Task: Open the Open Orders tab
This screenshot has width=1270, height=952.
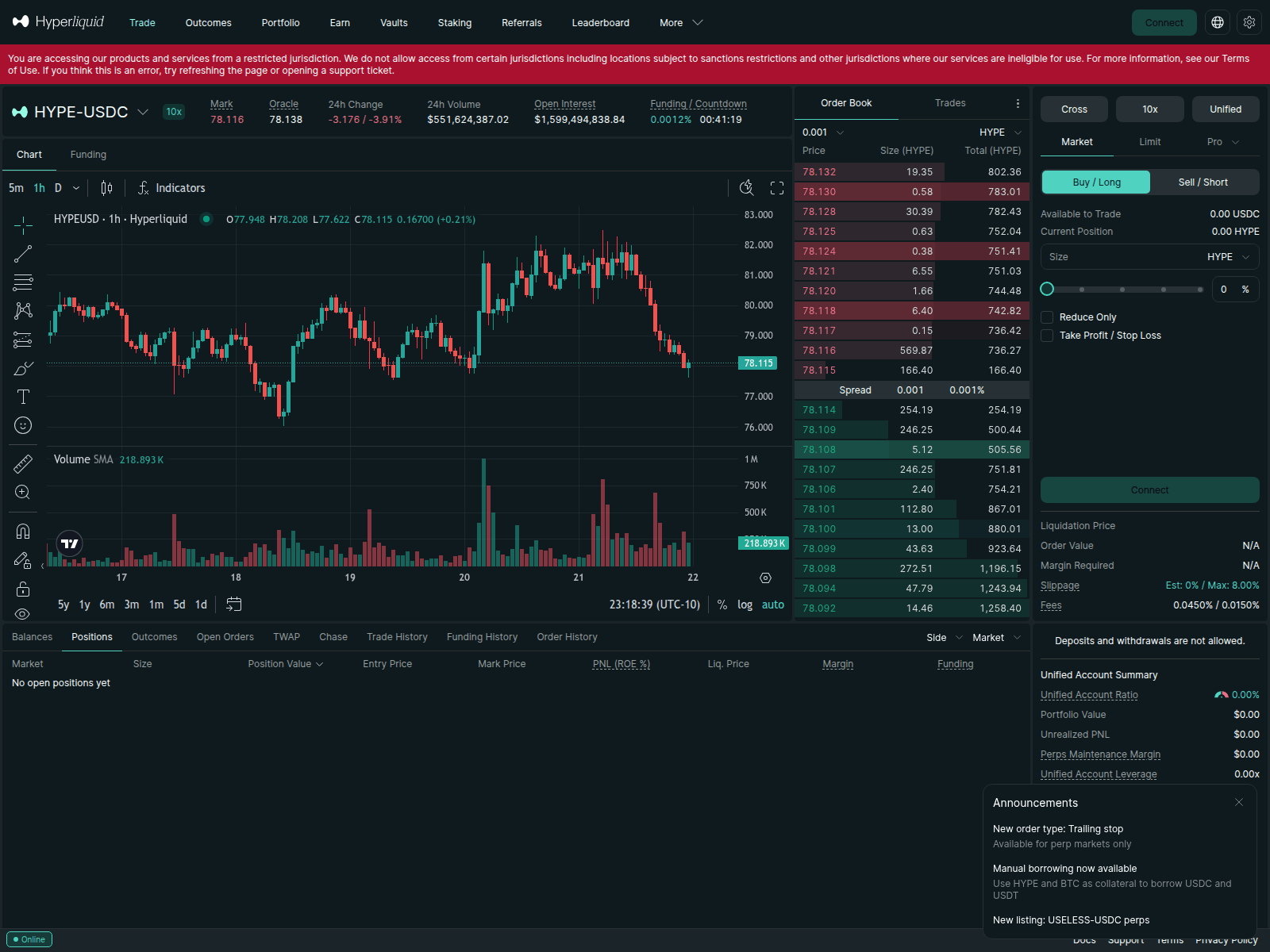Action: click(225, 637)
